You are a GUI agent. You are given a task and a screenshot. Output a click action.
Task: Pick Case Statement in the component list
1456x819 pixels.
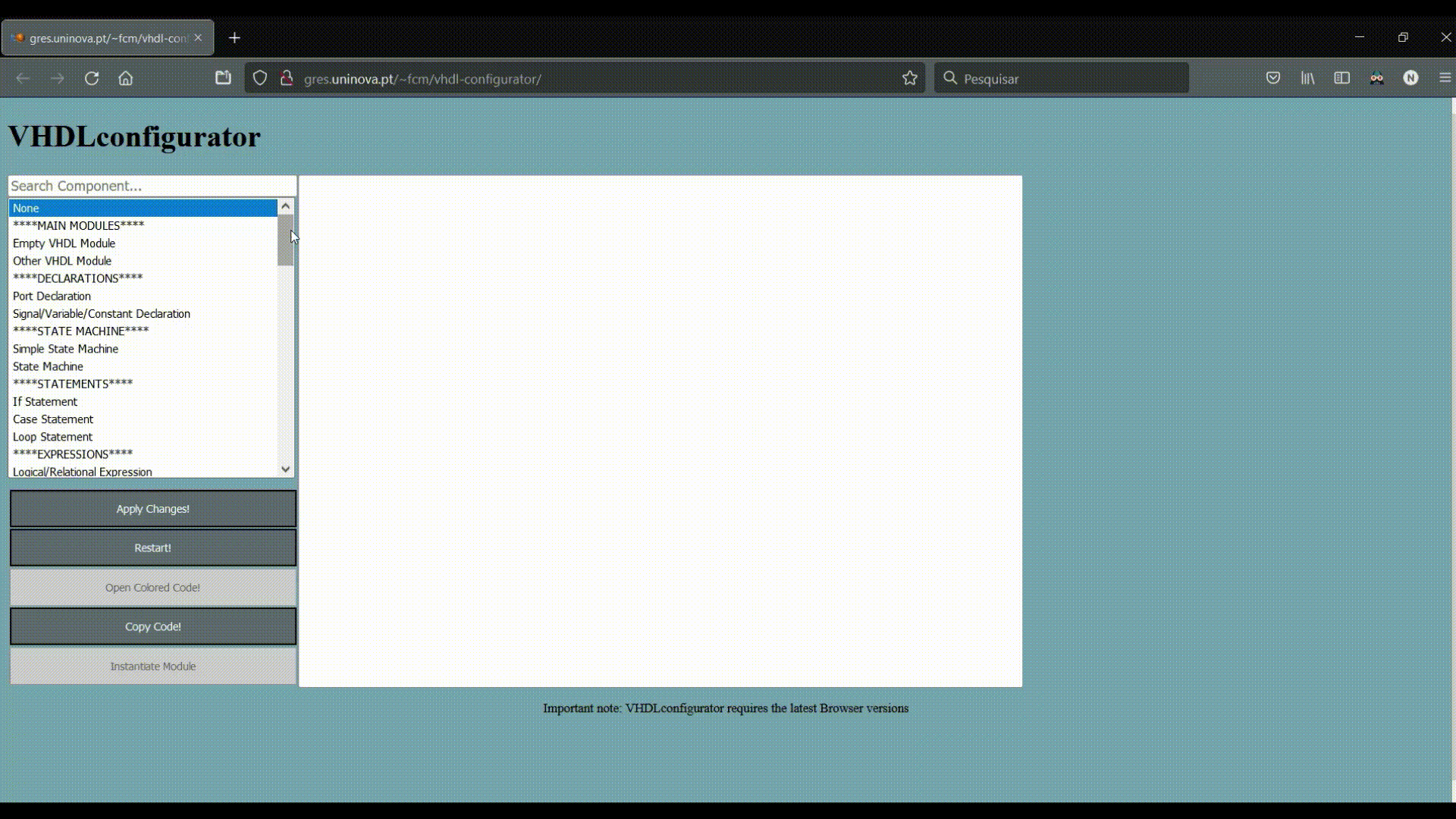coord(53,419)
